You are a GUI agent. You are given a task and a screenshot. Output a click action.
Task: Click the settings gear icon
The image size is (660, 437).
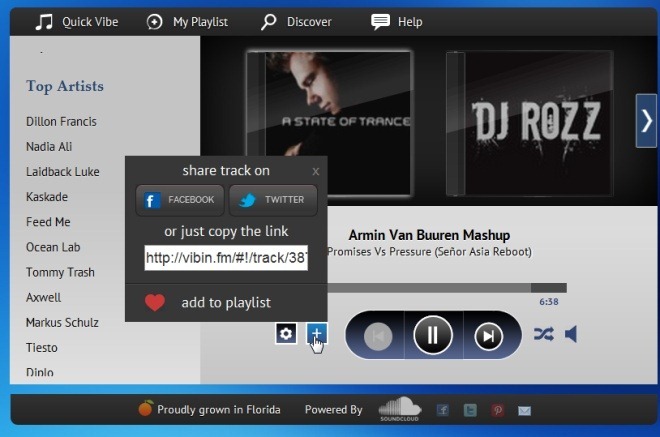click(x=286, y=333)
